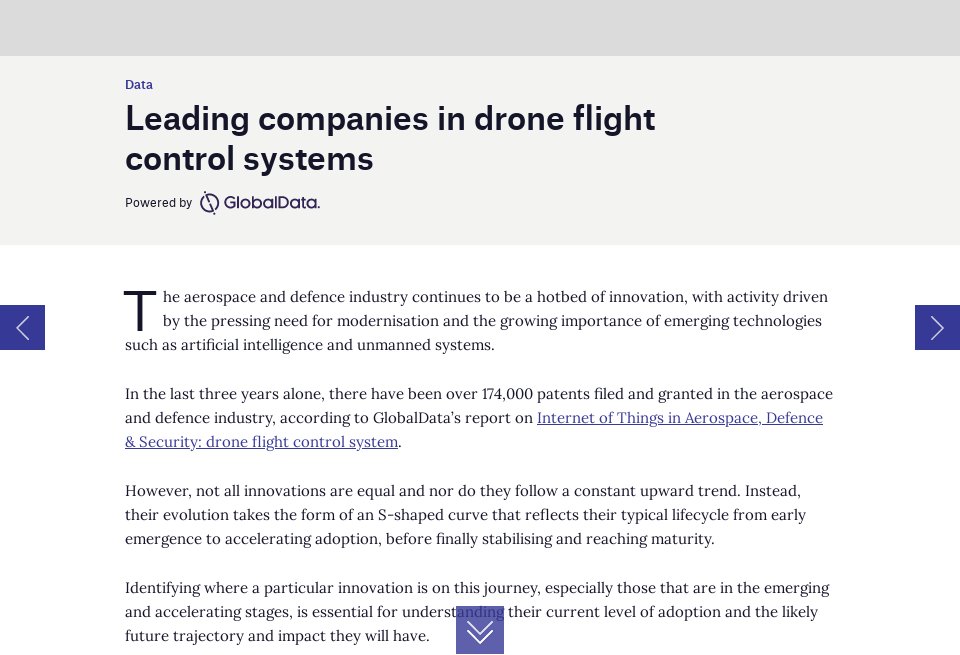Image resolution: width=960 pixels, height=655 pixels.
Task: Open the drone flight control system report link
Action: click(x=260, y=441)
